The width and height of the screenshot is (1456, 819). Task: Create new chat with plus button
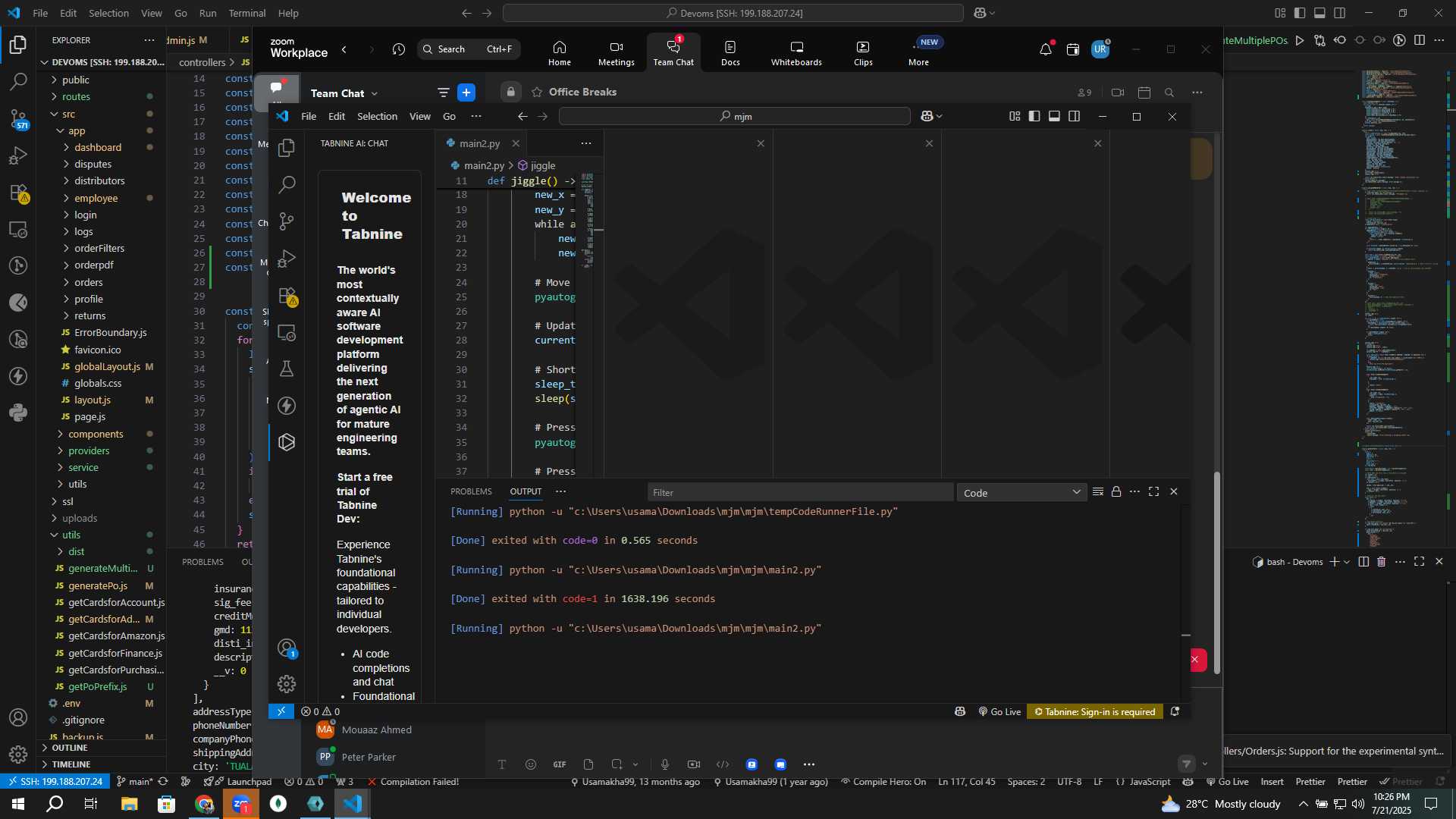coord(466,93)
